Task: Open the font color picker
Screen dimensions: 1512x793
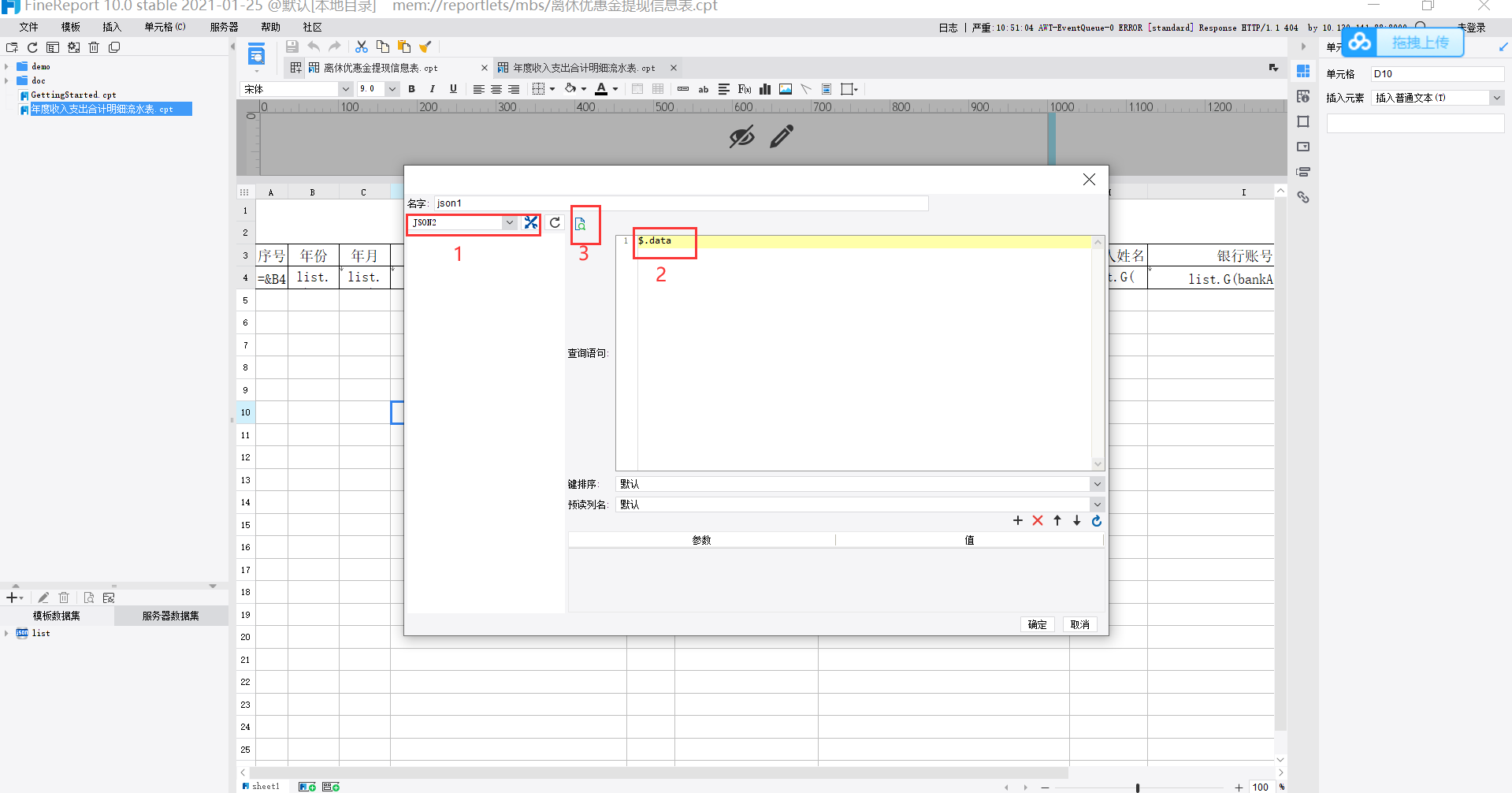Action: click(x=602, y=89)
